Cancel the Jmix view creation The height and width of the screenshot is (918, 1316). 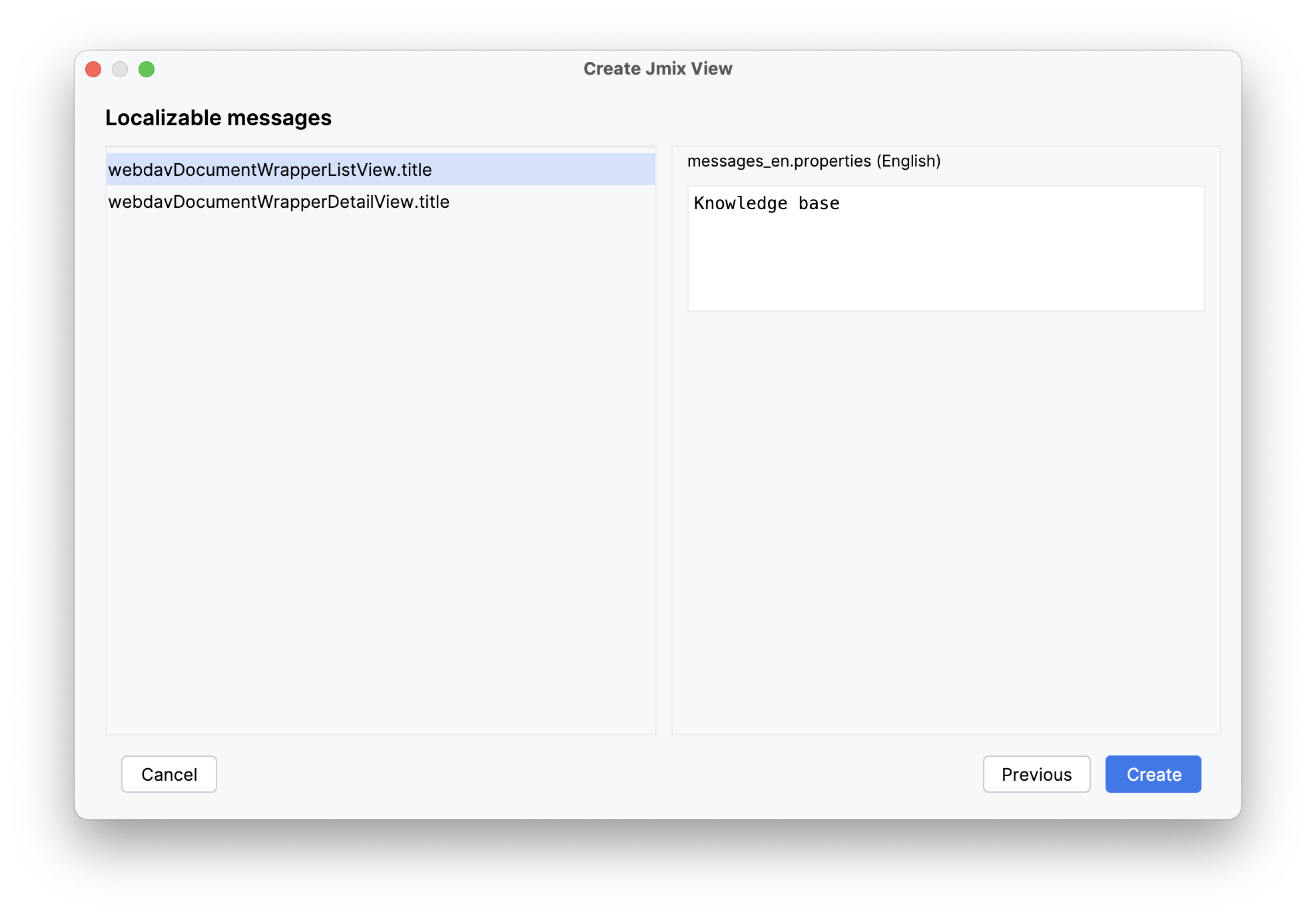168,774
